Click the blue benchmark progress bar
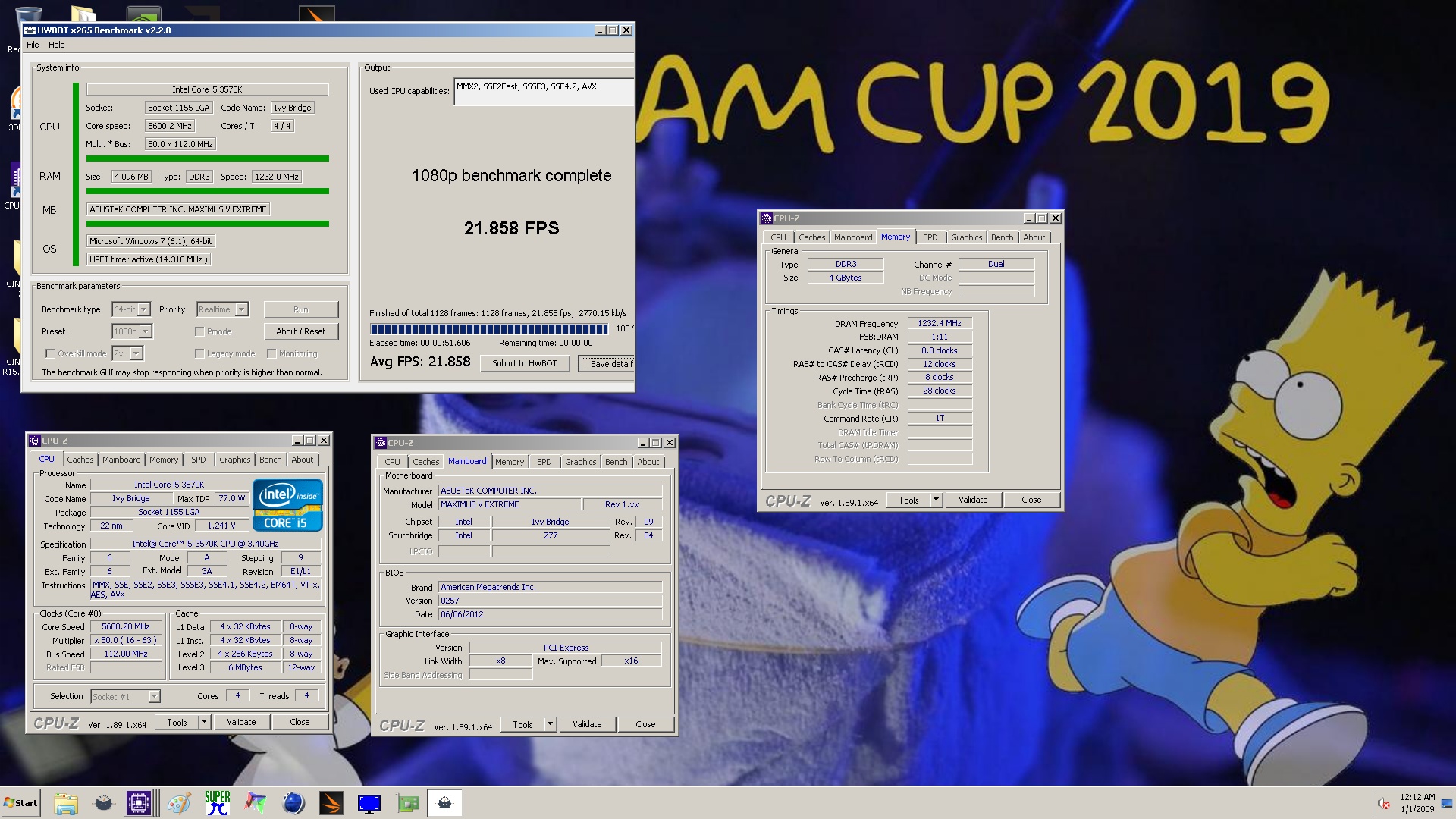 [489, 328]
